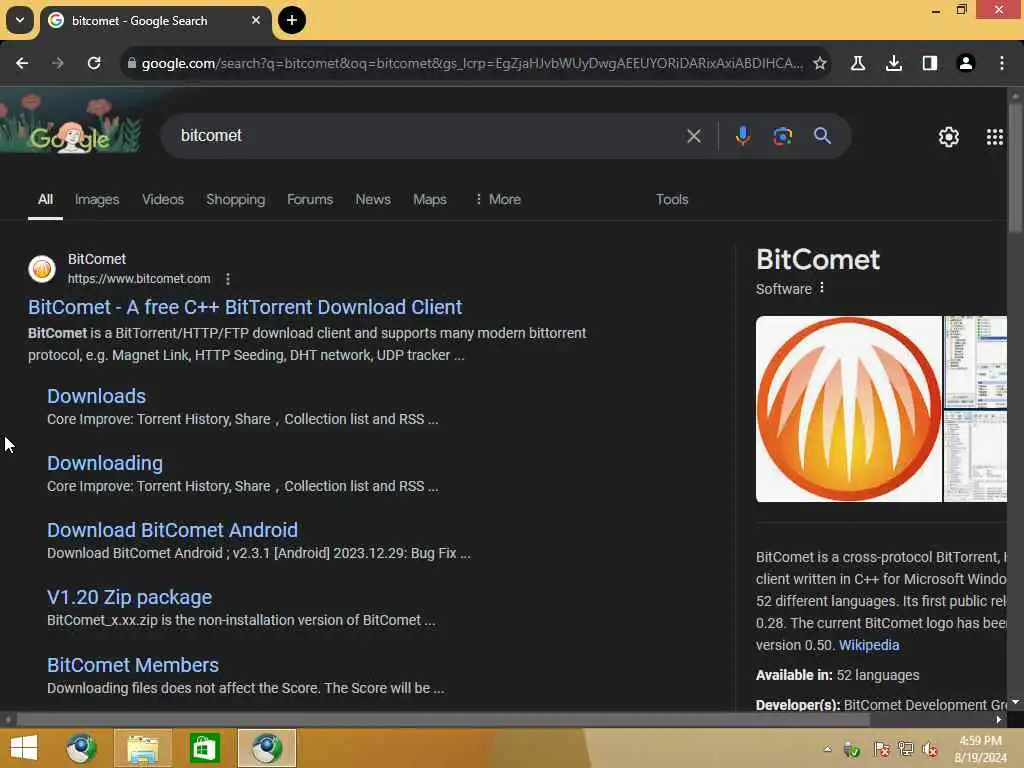Open first browser icon in taskbar
The image size is (1024, 768).
(x=81, y=748)
